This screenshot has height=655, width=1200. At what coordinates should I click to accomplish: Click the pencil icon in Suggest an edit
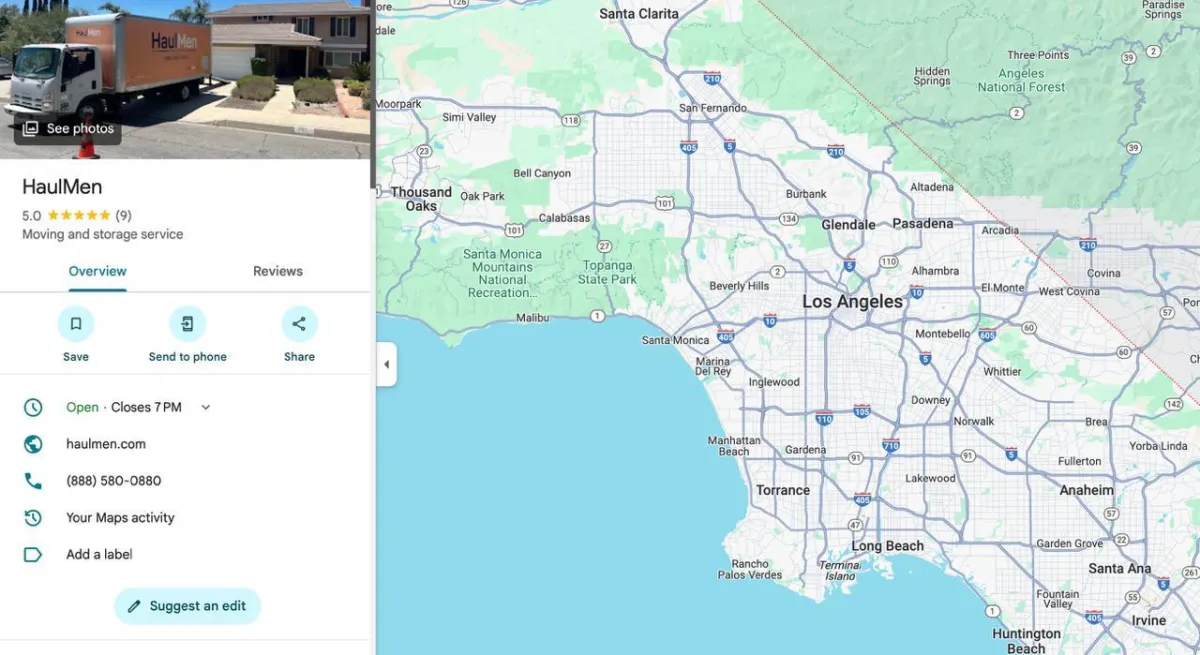(x=134, y=606)
